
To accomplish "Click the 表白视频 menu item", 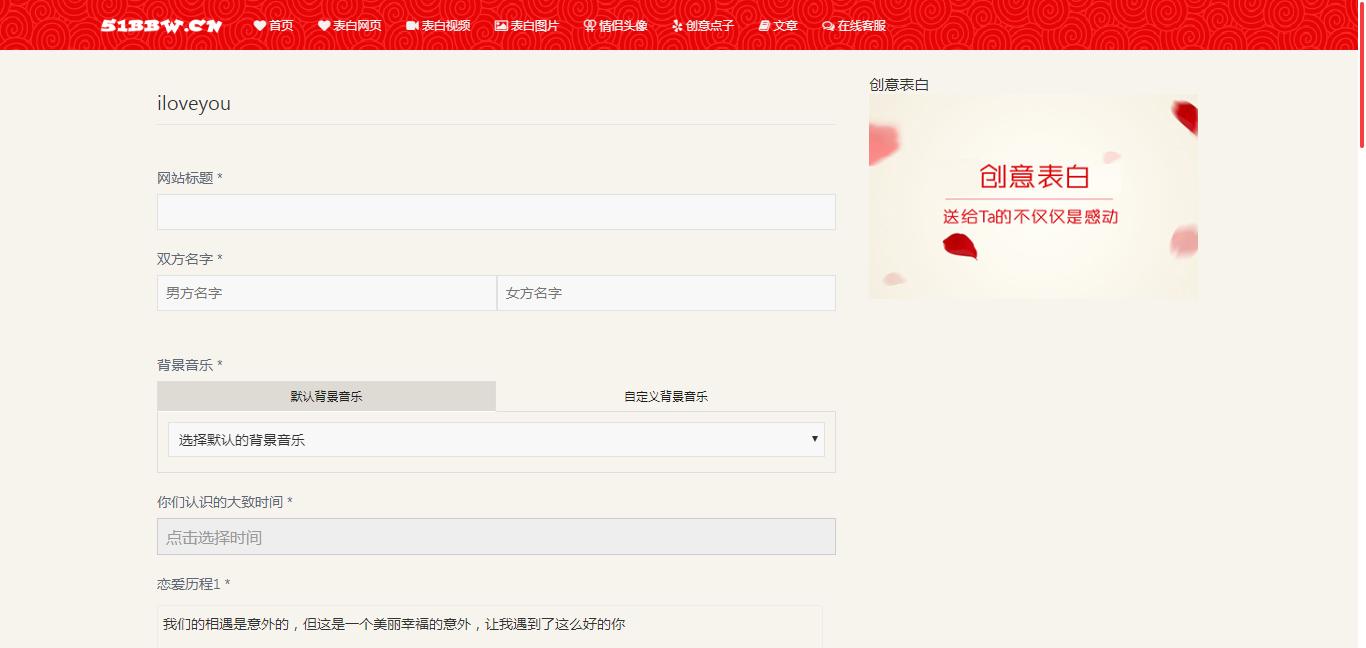I will pos(438,27).
